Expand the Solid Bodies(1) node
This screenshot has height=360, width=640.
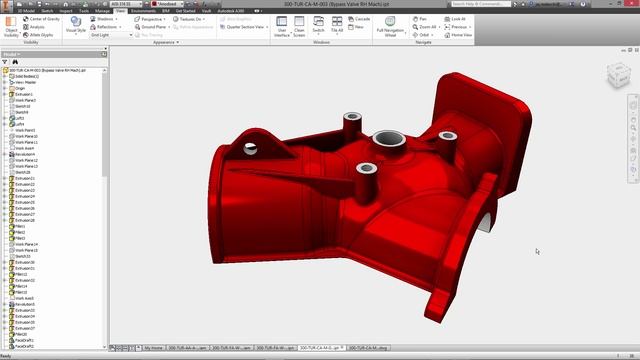4,76
